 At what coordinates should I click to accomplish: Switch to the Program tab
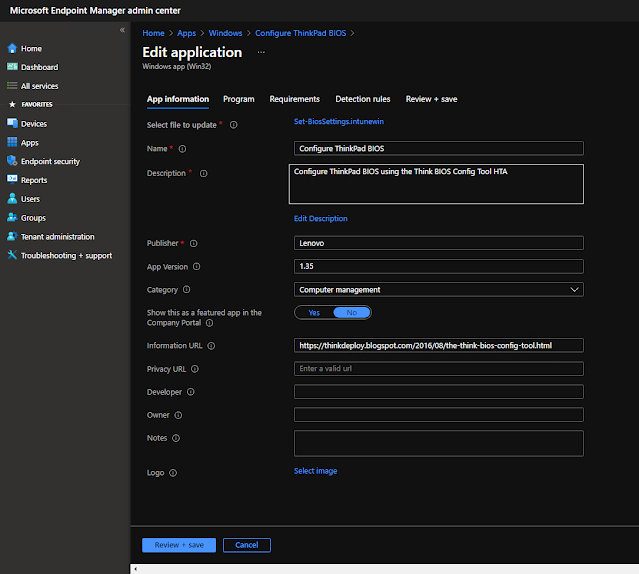click(x=238, y=99)
